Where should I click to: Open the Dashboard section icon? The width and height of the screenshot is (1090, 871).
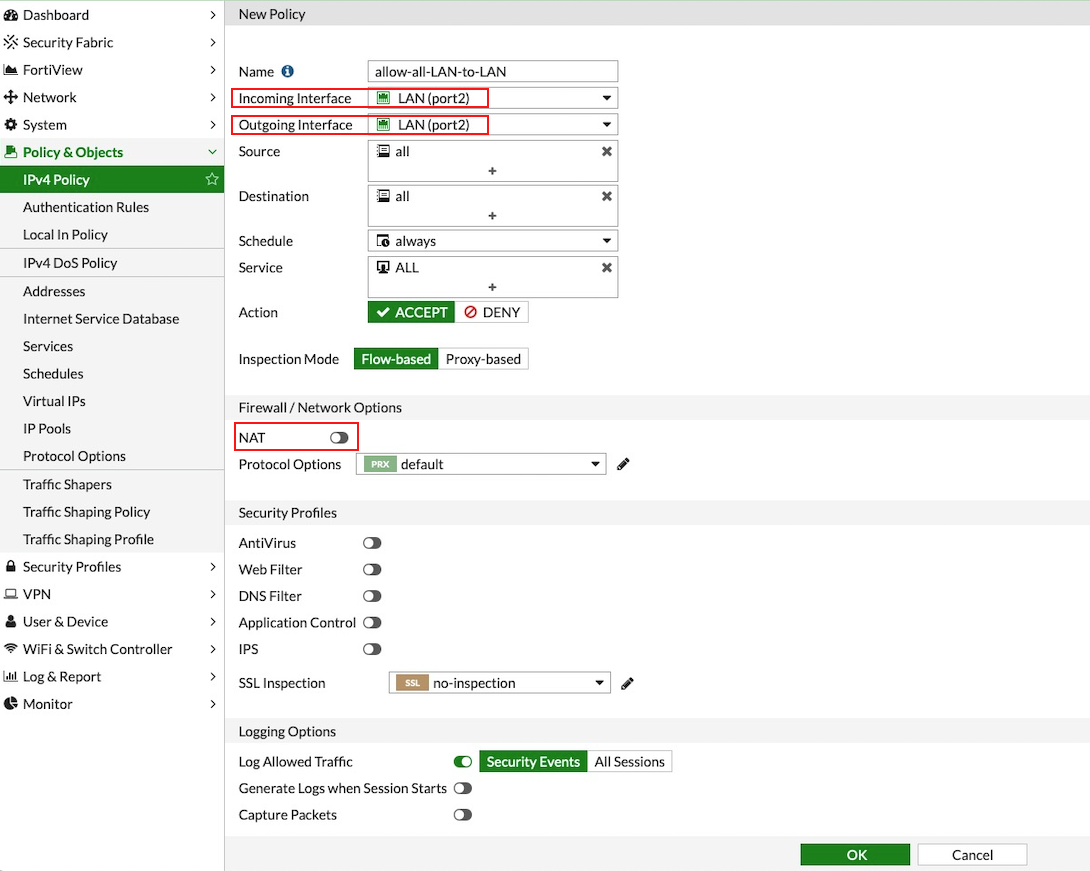click(x=12, y=15)
